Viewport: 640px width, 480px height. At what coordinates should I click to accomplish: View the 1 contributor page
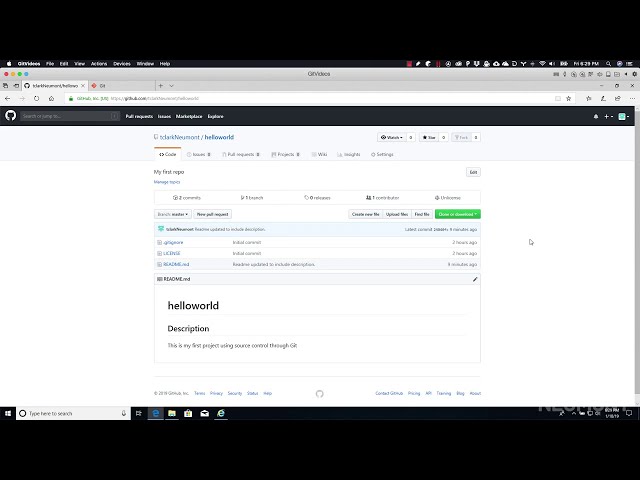pos(382,198)
